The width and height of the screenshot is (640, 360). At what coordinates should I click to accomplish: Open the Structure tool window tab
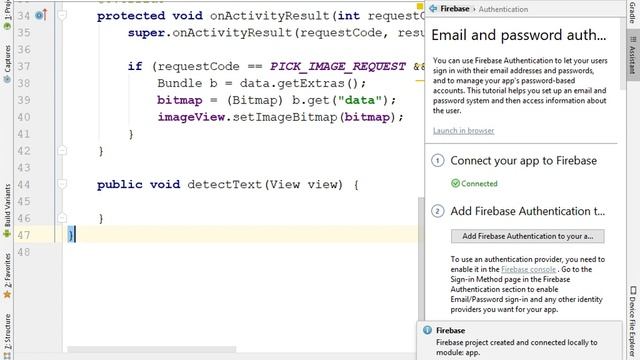tap(7, 336)
